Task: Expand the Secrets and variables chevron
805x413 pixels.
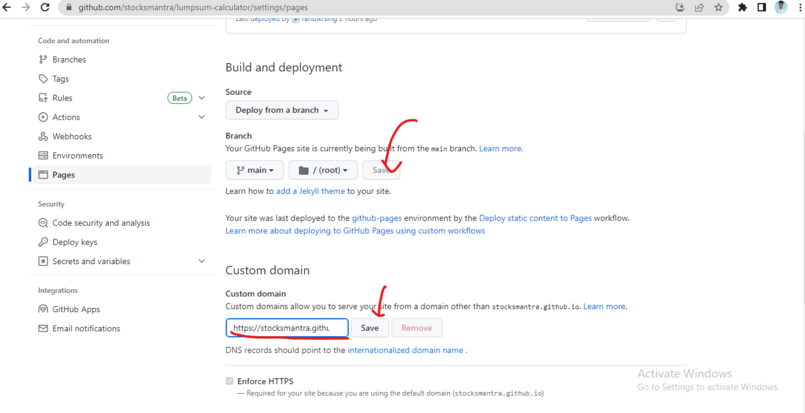Action: 201,261
